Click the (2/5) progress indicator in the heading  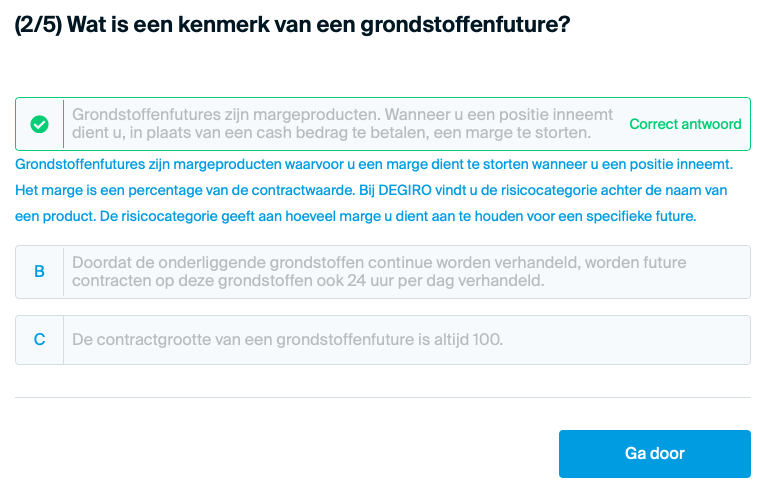click(38, 25)
